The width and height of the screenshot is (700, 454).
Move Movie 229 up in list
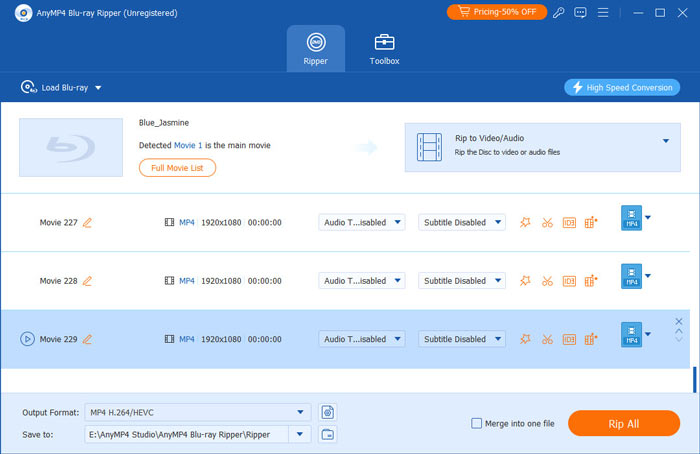pos(679,331)
